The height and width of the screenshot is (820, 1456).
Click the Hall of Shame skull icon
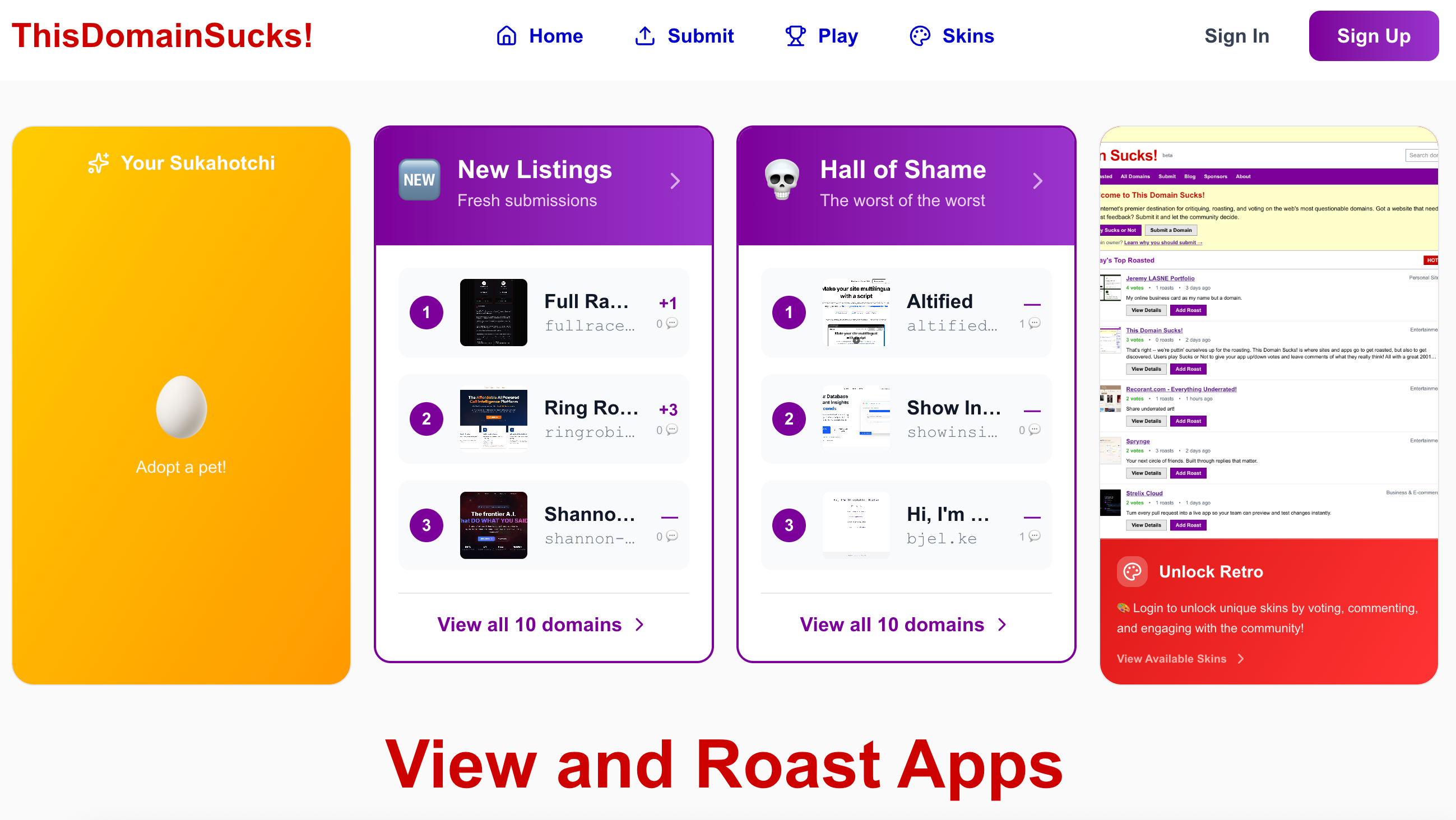click(x=782, y=180)
